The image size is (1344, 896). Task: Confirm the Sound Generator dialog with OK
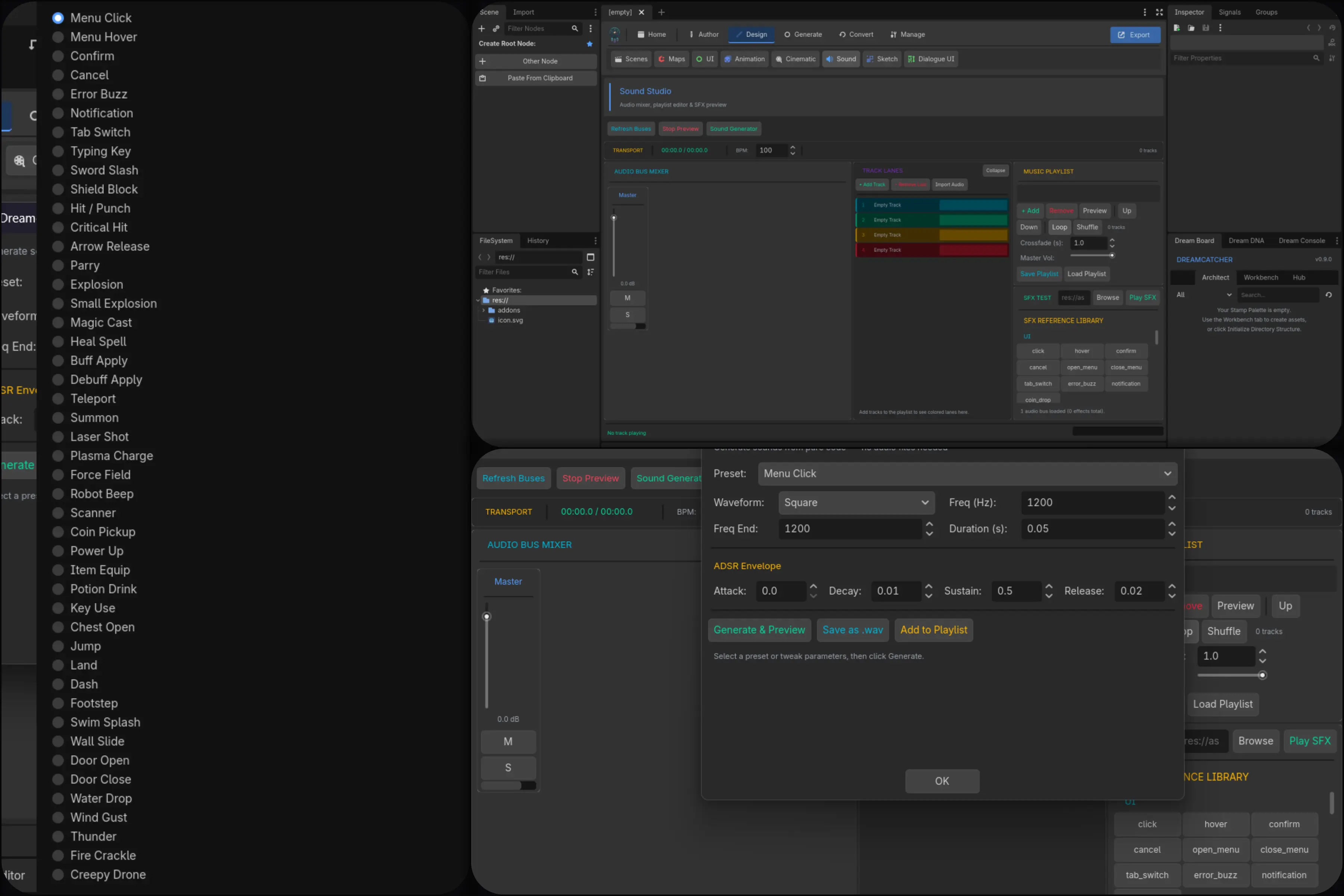pyautogui.click(x=942, y=781)
